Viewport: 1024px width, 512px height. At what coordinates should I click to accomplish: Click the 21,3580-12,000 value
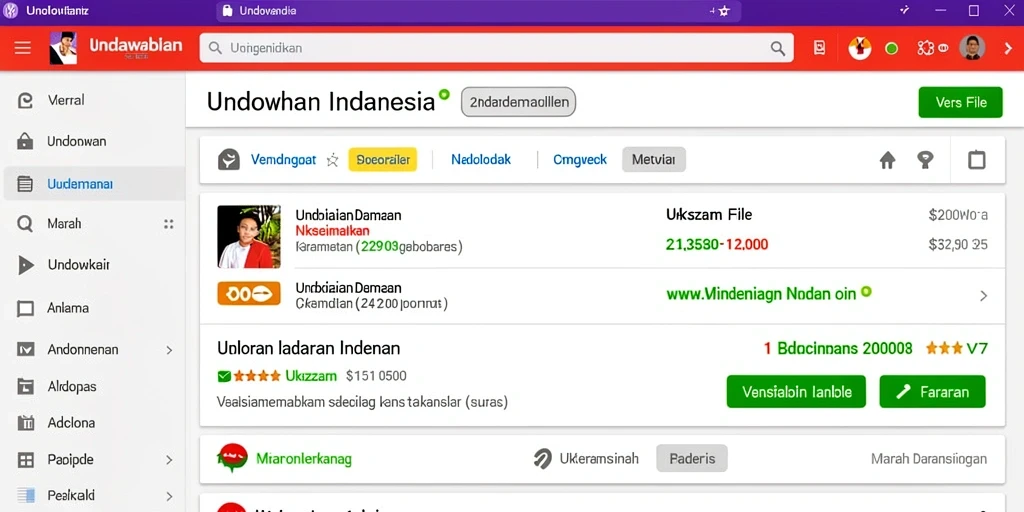717,245
